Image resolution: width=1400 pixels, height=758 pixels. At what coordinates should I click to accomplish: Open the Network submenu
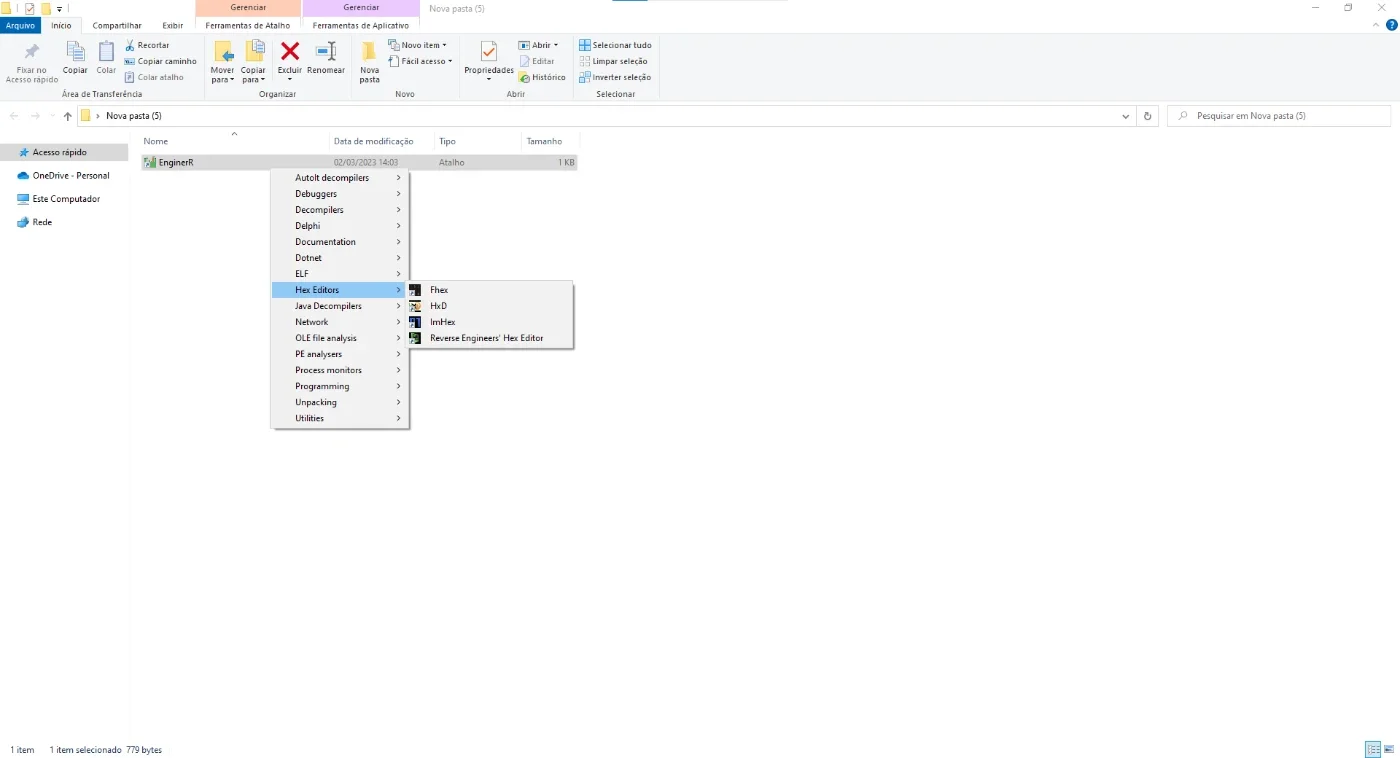click(340, 322)
